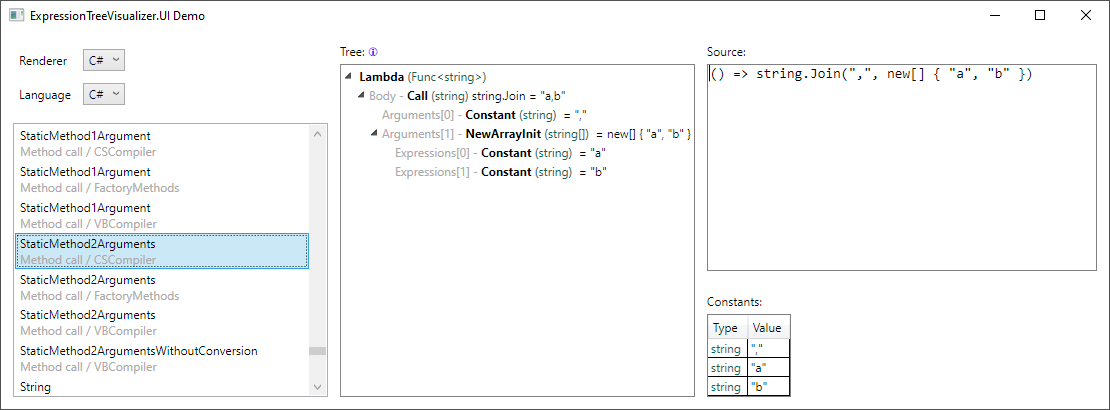The image size is (1110, 410).
Task: Open the Language dropdown
Action: 104,94
